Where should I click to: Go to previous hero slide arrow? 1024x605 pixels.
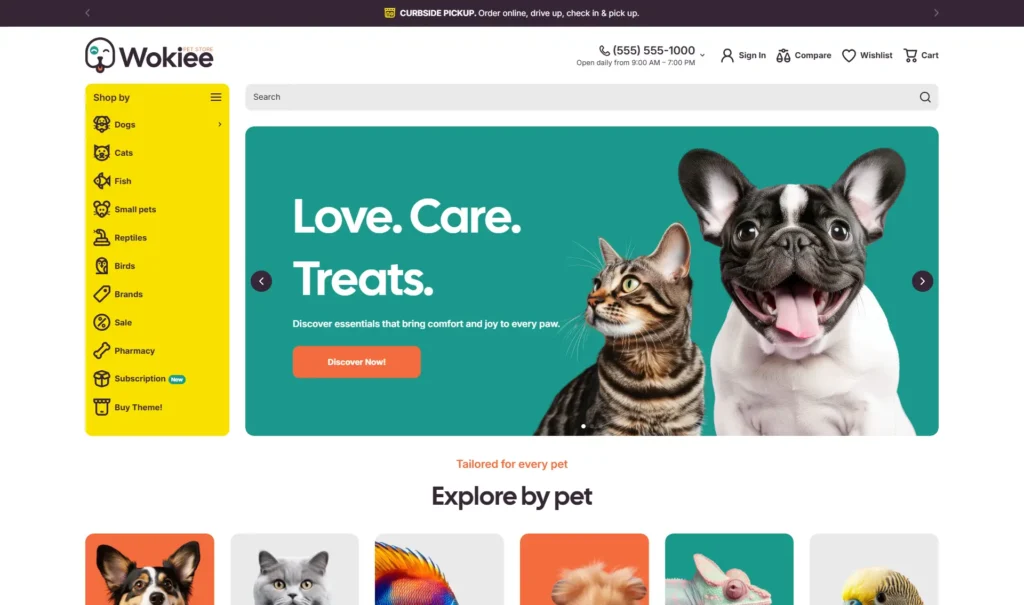tap(261, 281)
